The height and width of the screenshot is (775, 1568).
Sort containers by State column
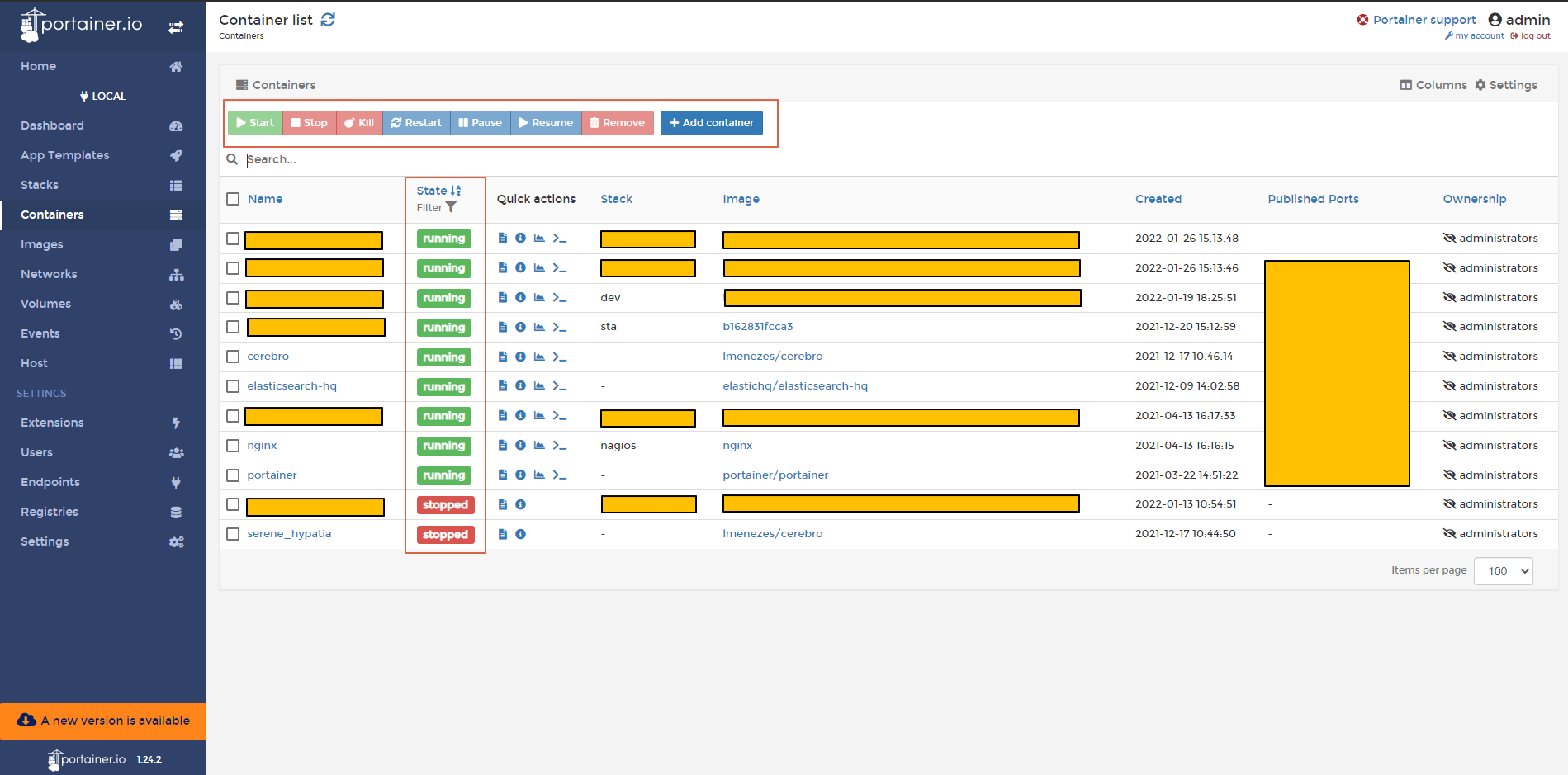pos(438,191)
